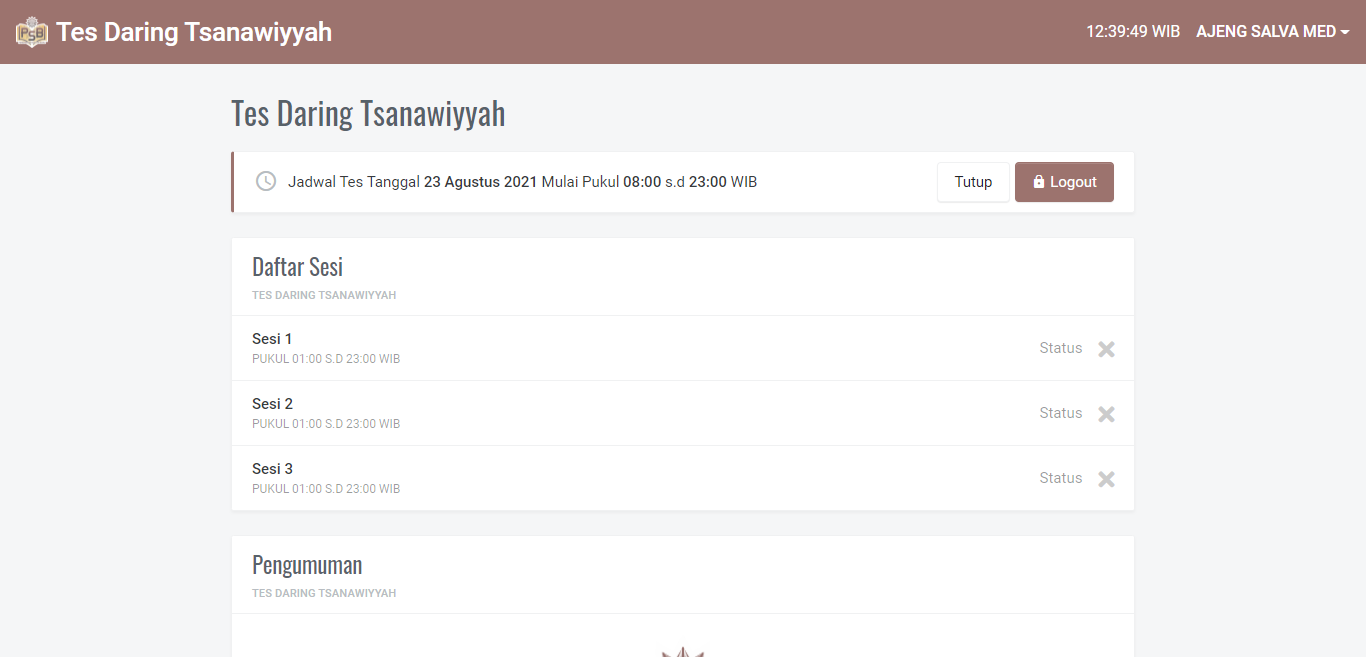Viewport: 1366px width, 657px height.
Task: Click the padlock icon on the Logout button
Action: [x=1039, y=182]
